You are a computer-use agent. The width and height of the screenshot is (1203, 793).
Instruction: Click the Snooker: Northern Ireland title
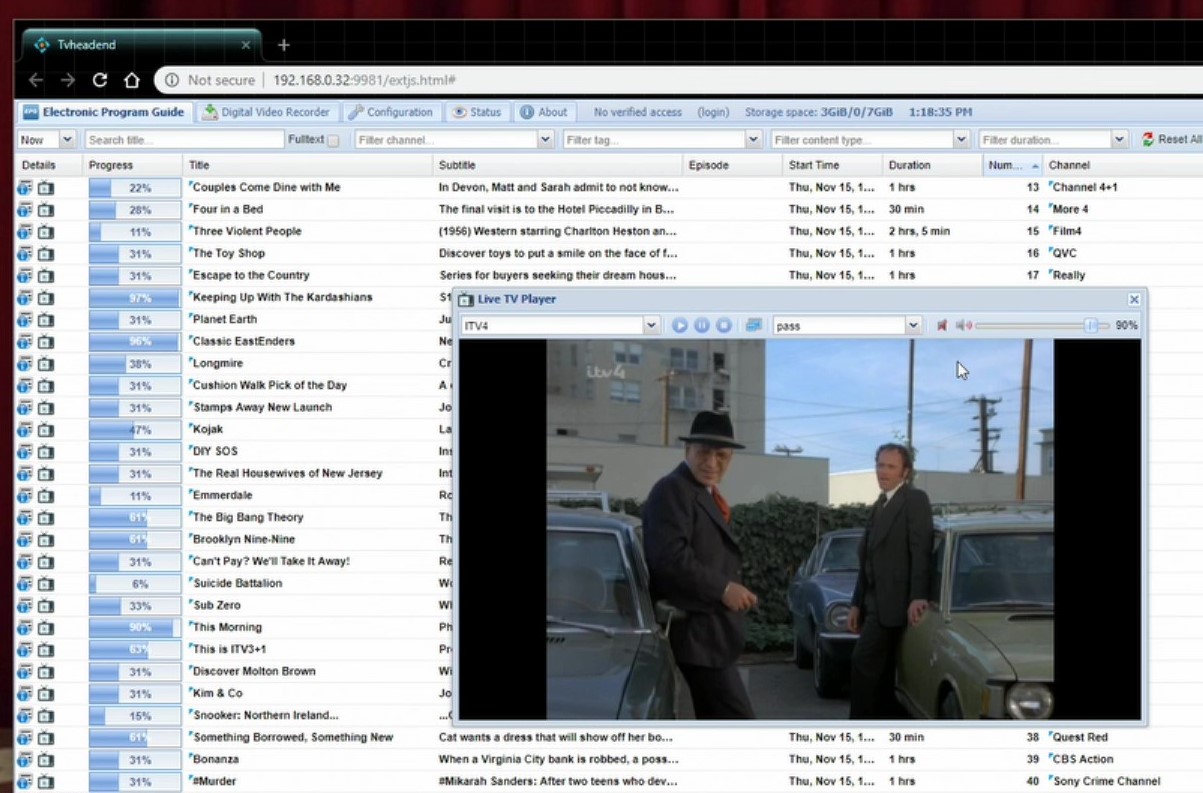pyautogui.click(x=265, y=715)
